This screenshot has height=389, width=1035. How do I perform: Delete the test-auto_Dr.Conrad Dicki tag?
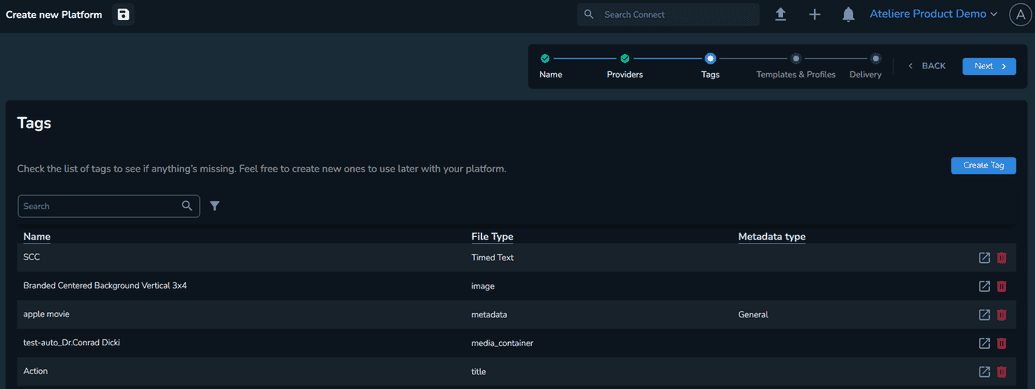1001,343
